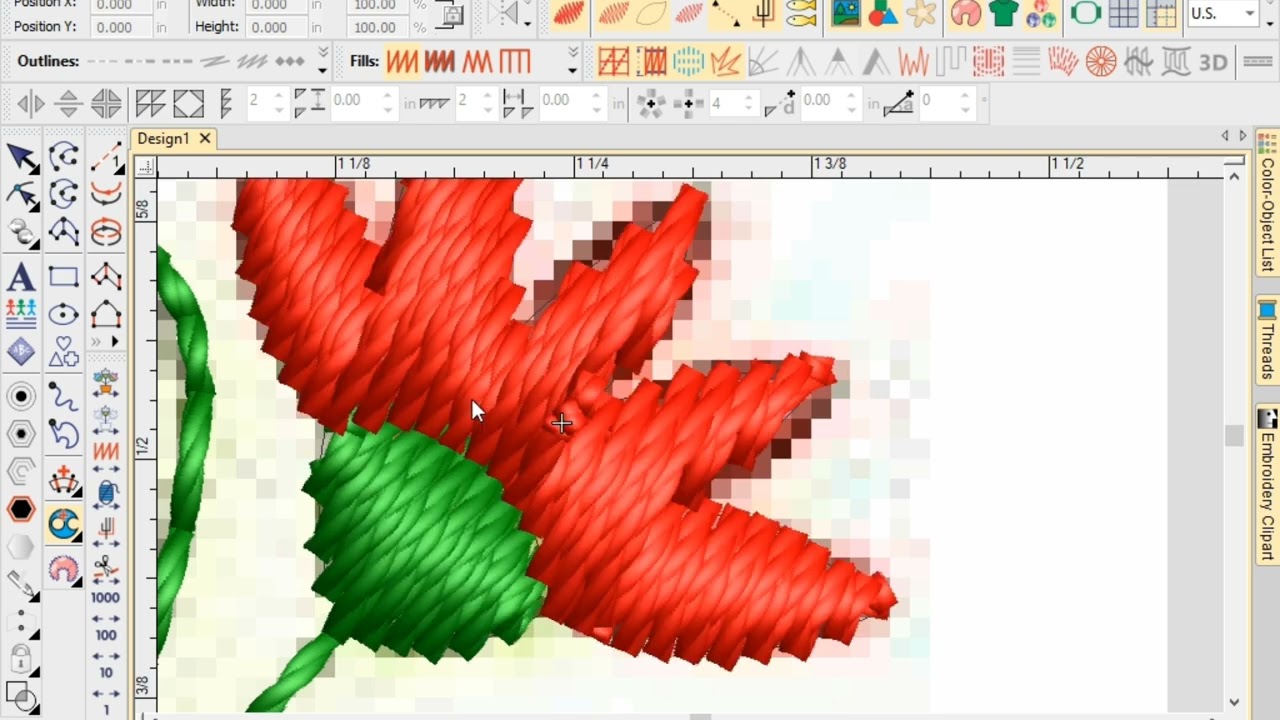The height and width of the screenshot is (720, 1280).
Task: Toggle the show grid icon
Action: click(x=1124, y=13)
